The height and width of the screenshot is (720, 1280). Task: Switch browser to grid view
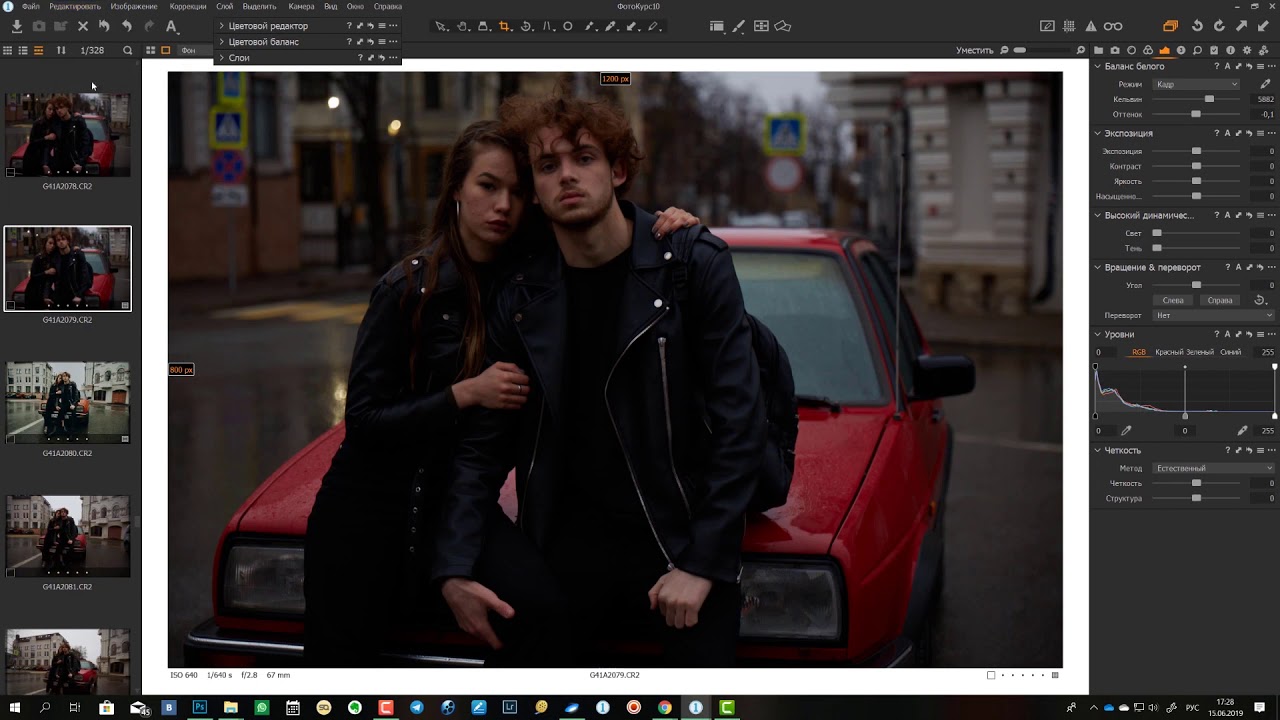(7, 50)
